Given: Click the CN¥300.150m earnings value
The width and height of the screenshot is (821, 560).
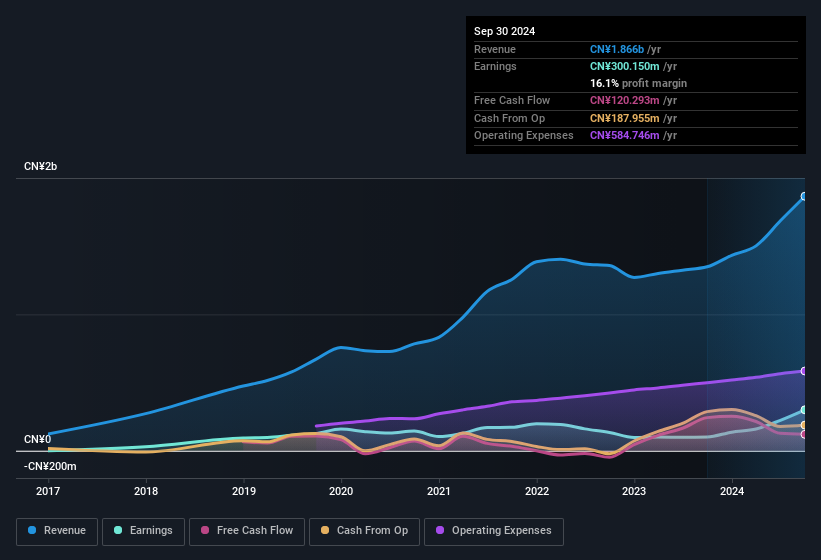Looking at the screenshot, I should [625, 66].
